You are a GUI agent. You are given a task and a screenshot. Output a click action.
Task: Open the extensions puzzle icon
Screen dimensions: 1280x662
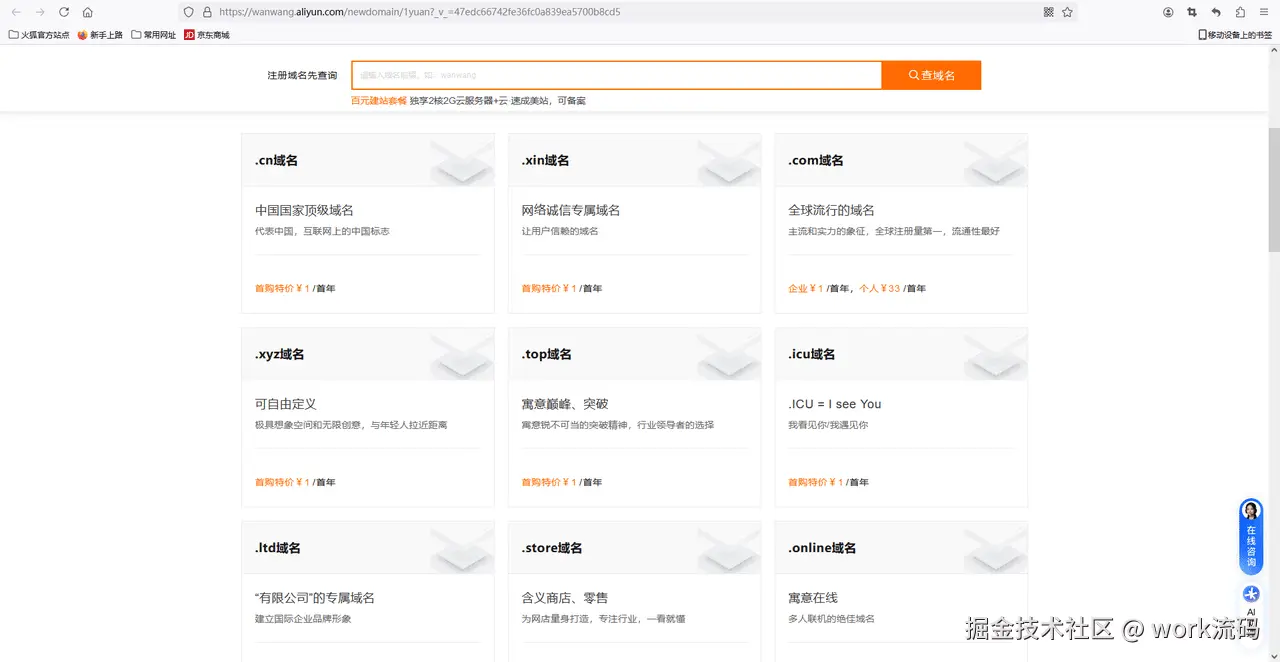(x=1240, y=12)
